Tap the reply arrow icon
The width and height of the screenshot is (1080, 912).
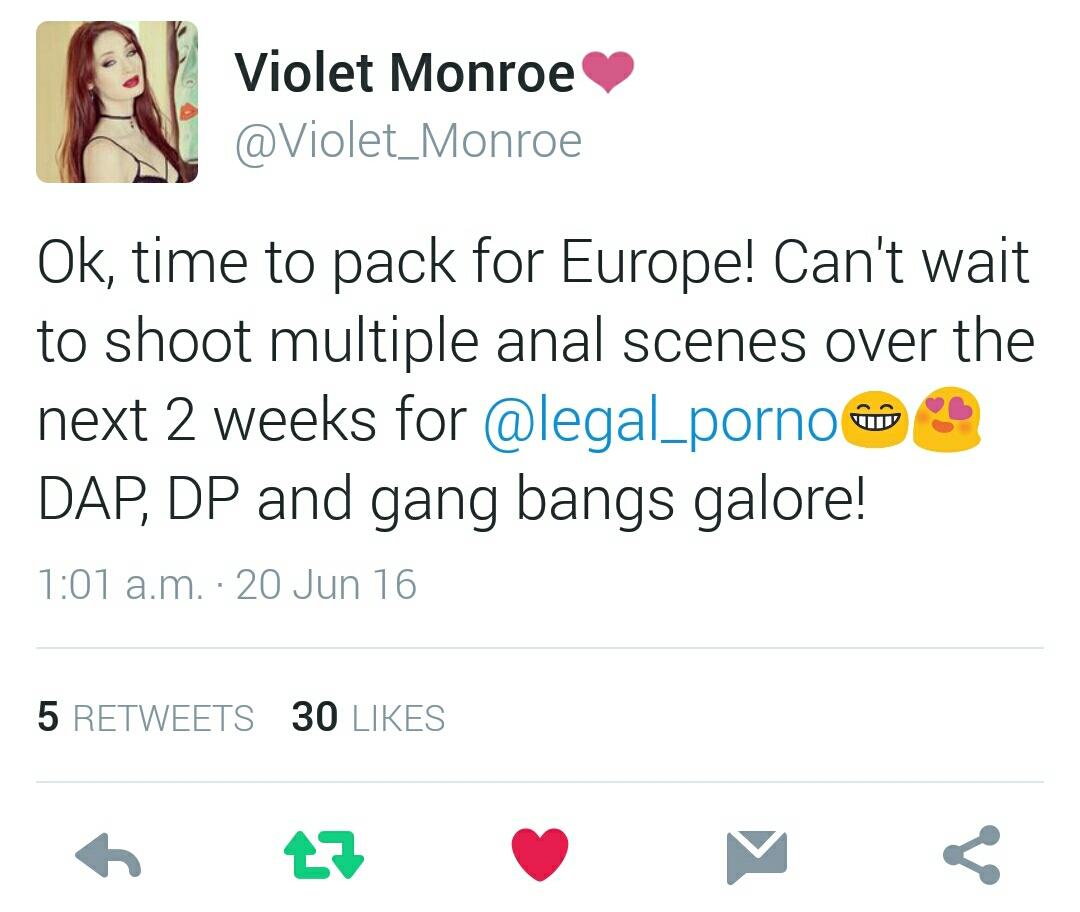coord(108,855)
